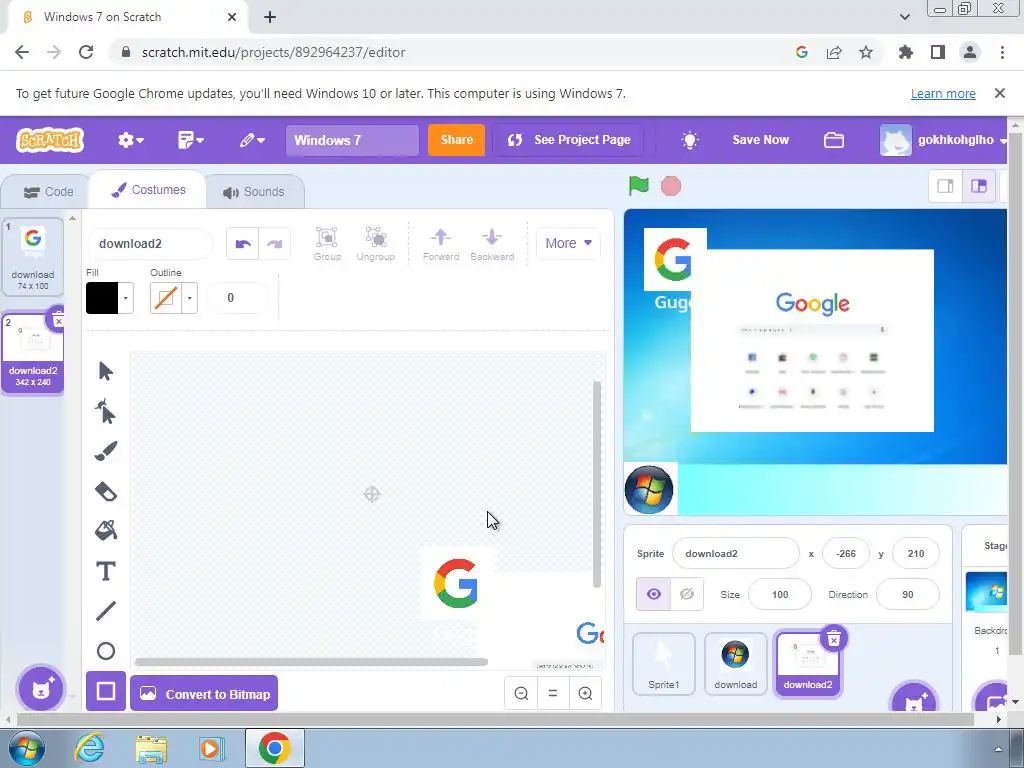Open the Tutorials lightbulb
The width and height of the screenshot is (1024, 768).
690,140
